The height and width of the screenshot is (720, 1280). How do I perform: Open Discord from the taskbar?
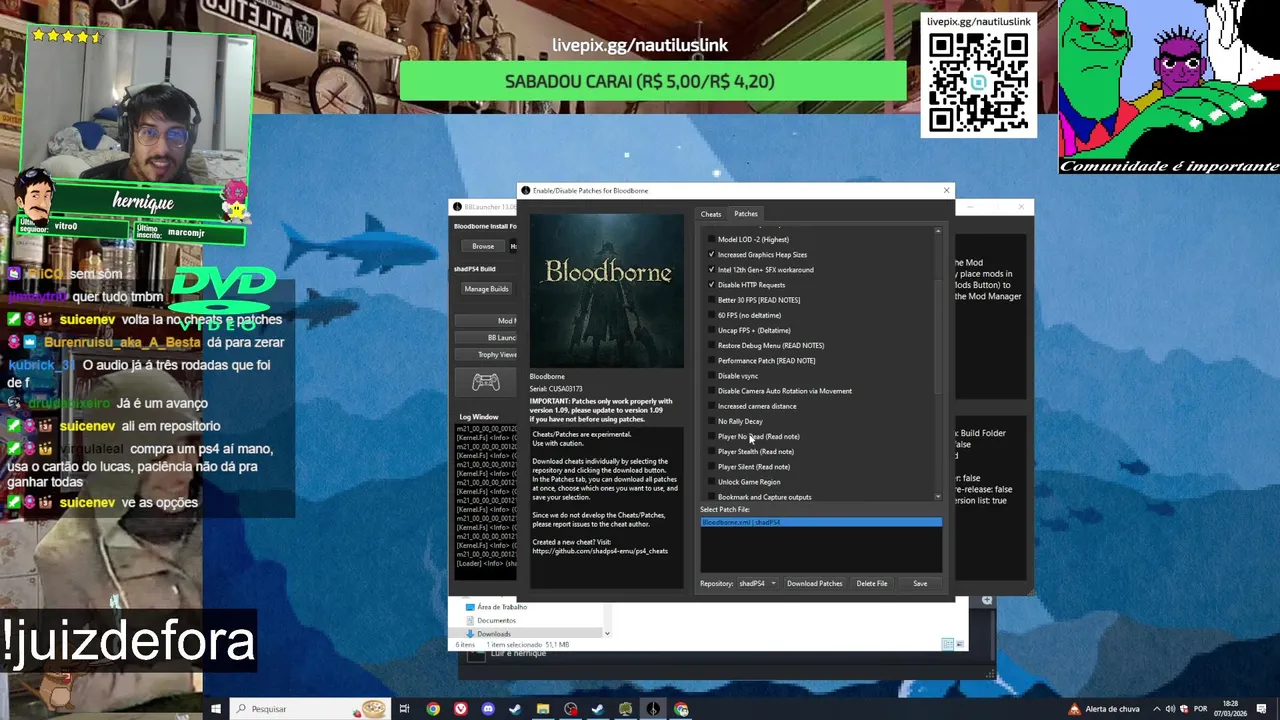coord(487,709)
